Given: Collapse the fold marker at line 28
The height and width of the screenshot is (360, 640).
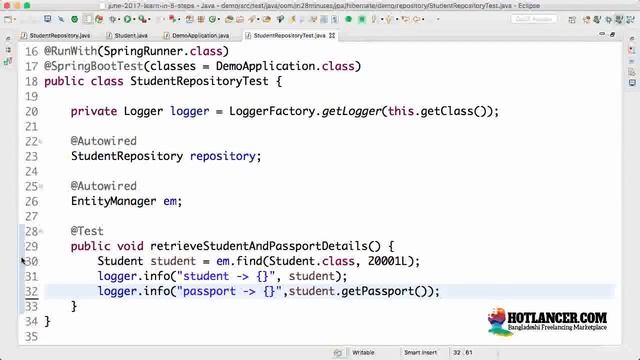Looking at the screenshot, I should (41, 232).
